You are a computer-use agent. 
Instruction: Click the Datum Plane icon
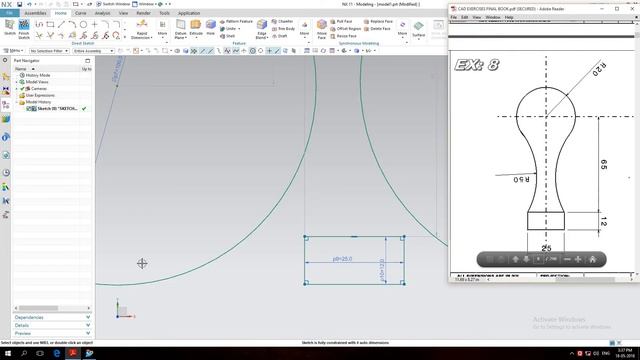click(x=180, y=29)
